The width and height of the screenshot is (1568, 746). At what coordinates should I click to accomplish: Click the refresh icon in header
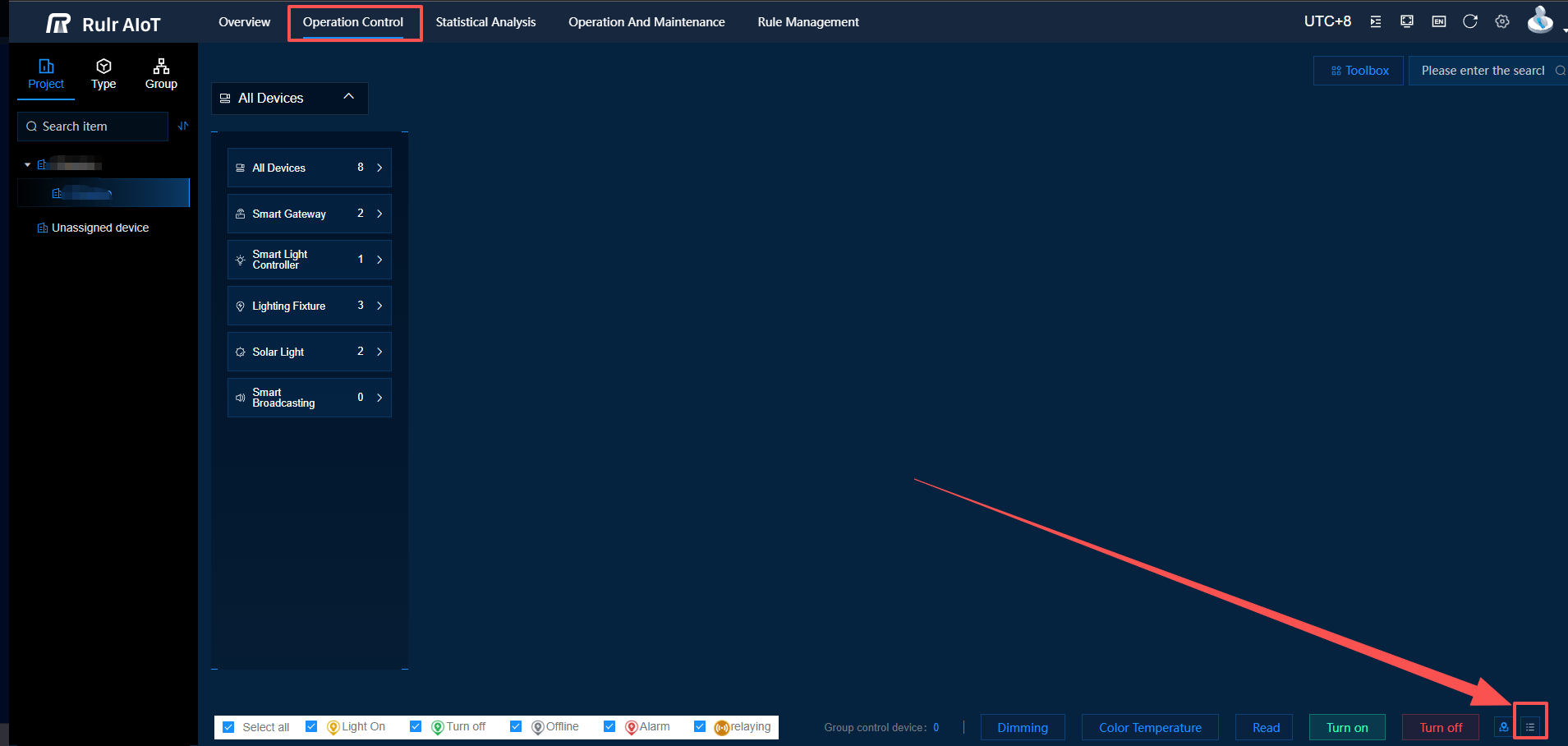1470,21
